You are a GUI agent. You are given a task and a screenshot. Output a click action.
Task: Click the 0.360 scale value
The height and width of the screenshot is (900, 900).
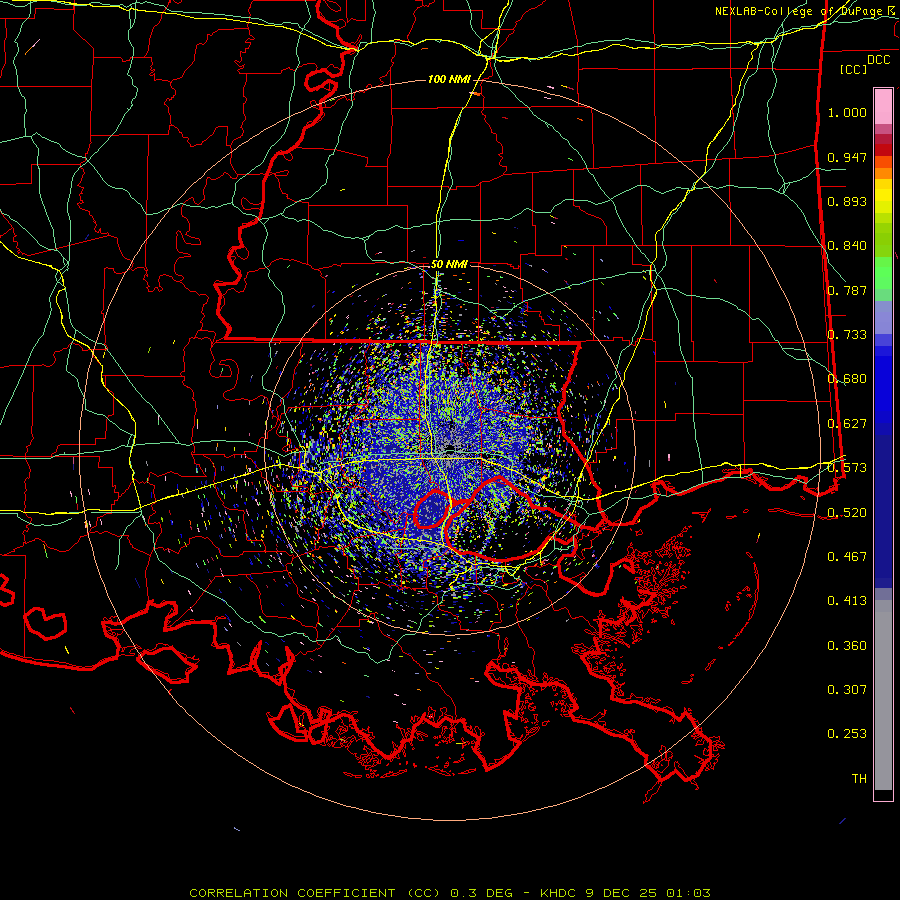click(847, 646)
